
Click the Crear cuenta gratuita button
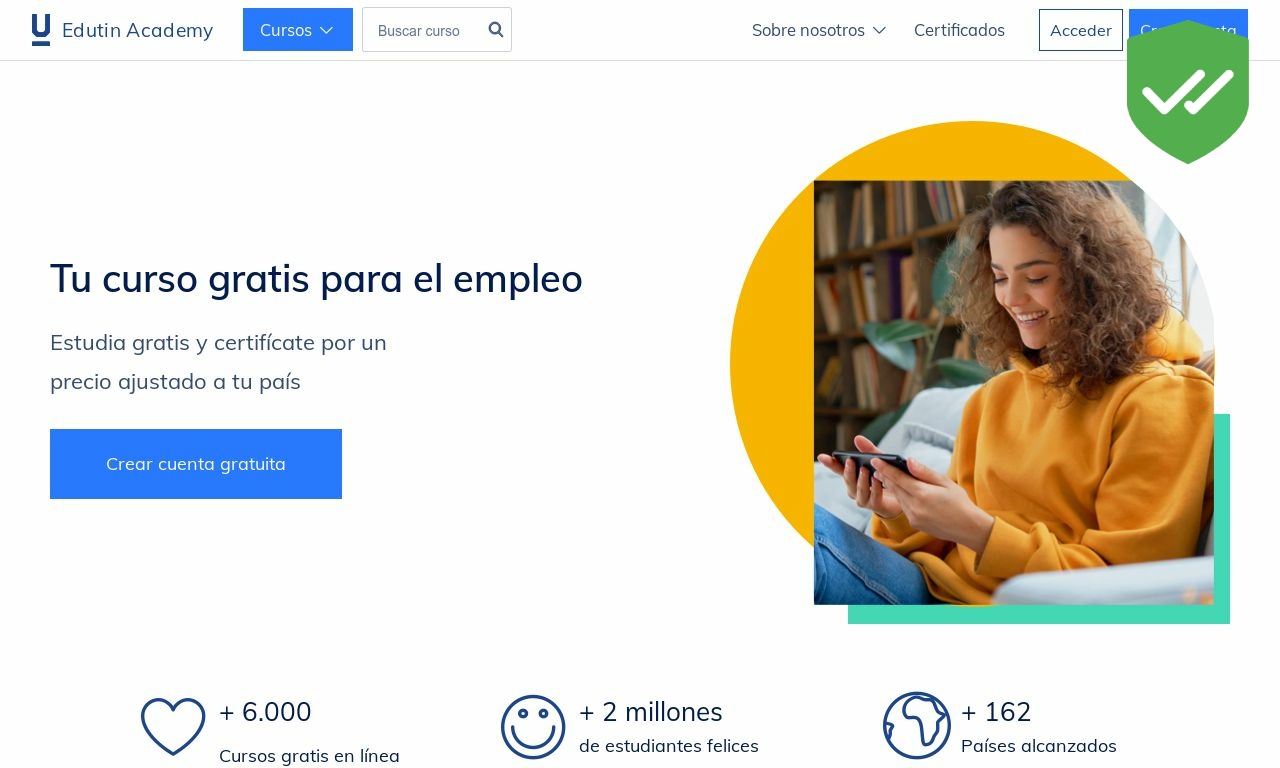196,464
